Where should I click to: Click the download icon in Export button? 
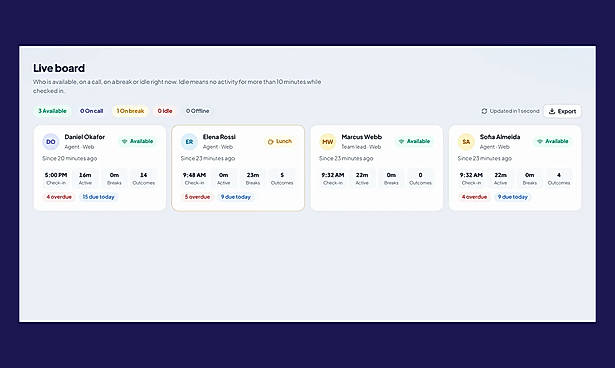pyautogui.click(x=552, y=111)
